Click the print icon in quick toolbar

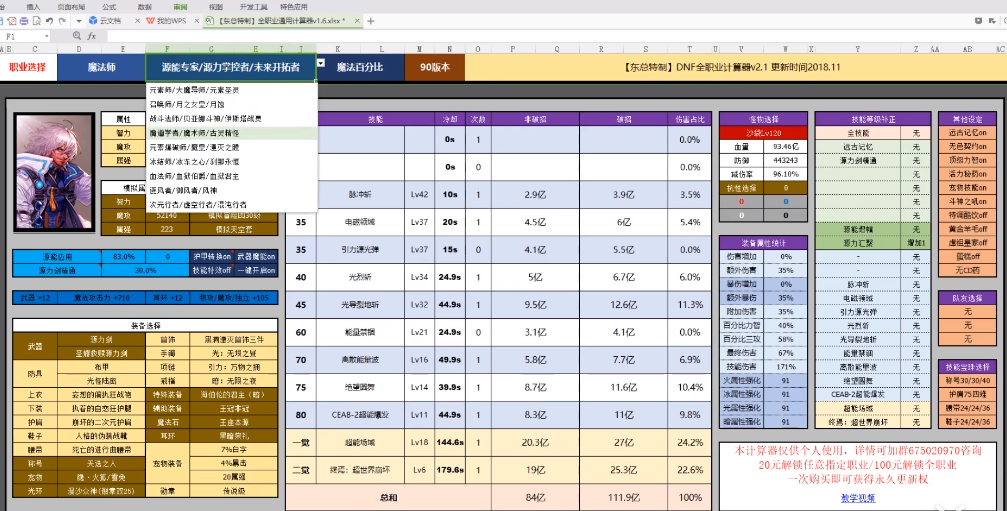pyautogui.click(x=23, y=20)
